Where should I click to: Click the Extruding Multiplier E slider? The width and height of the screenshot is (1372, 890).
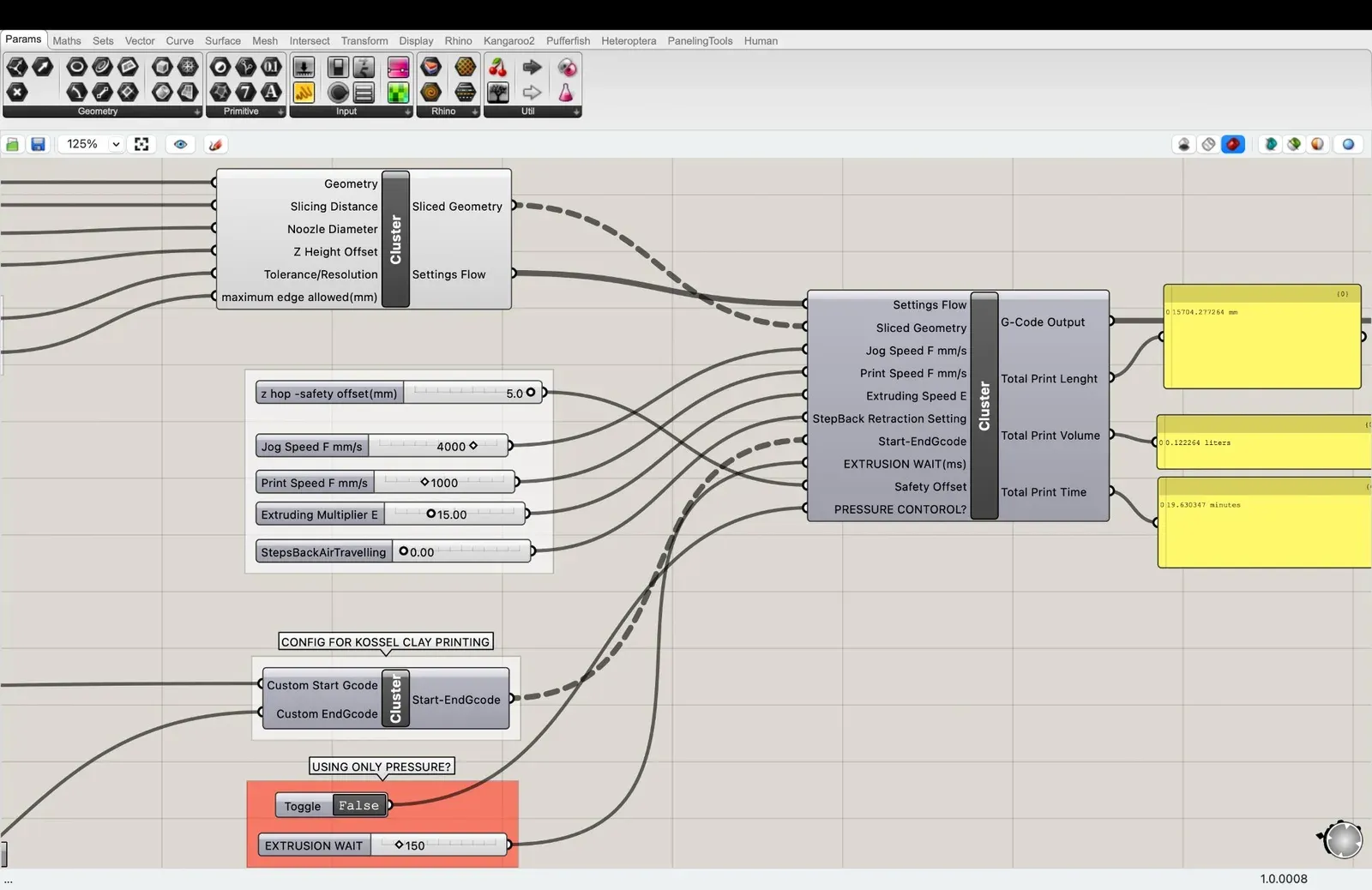pos(390,514)
